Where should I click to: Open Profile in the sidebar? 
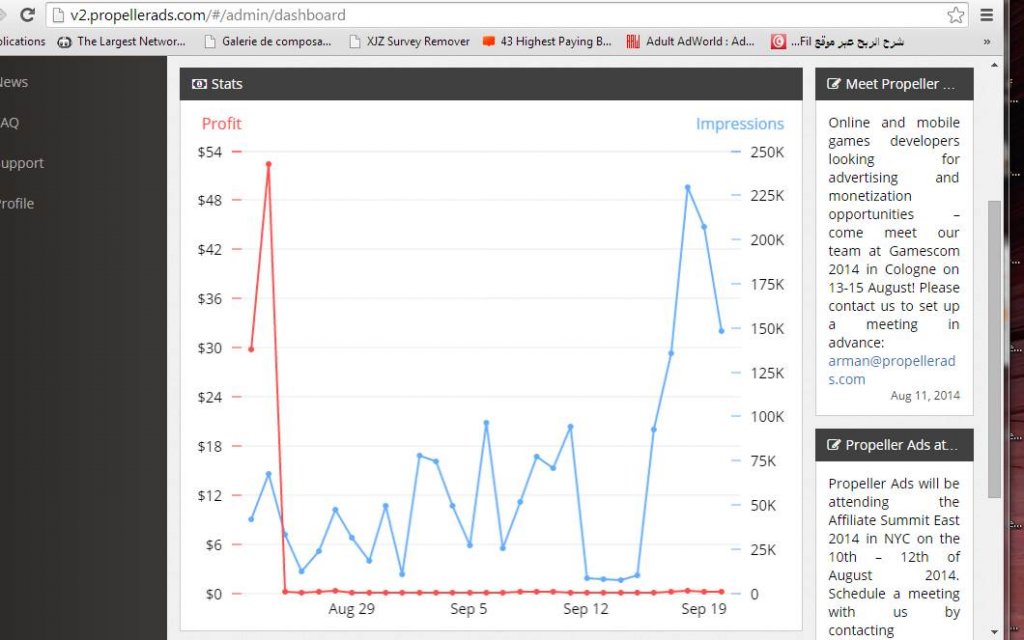click(x=17, y=203)
